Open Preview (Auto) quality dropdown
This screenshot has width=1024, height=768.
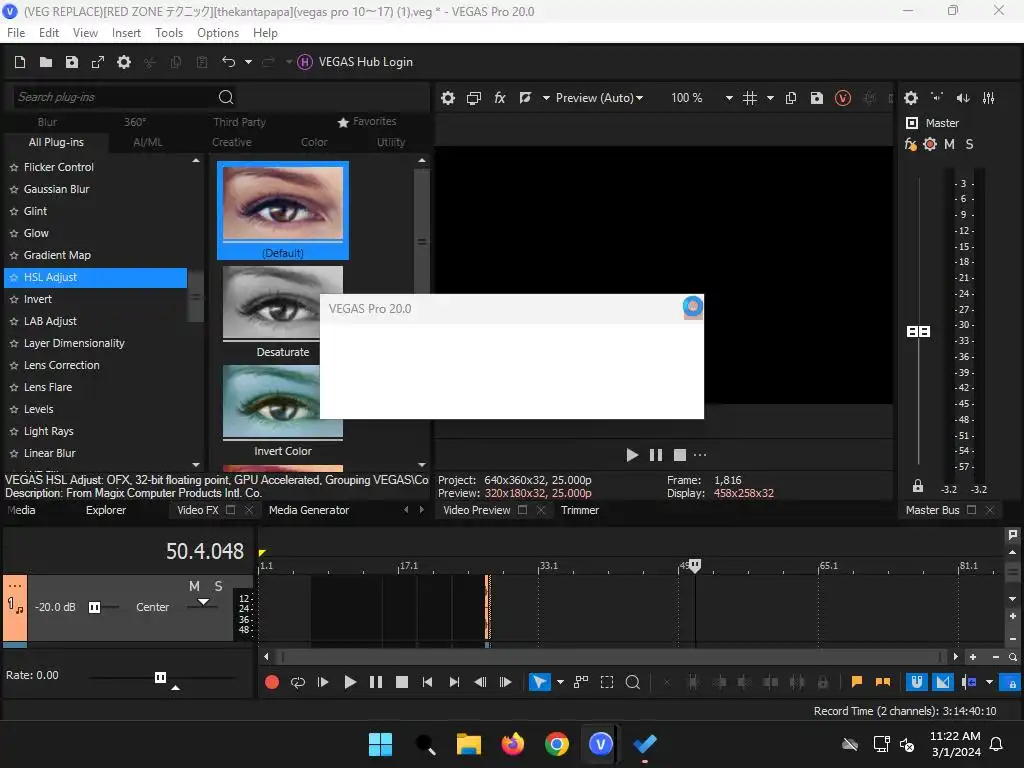[x=599, y=98]
